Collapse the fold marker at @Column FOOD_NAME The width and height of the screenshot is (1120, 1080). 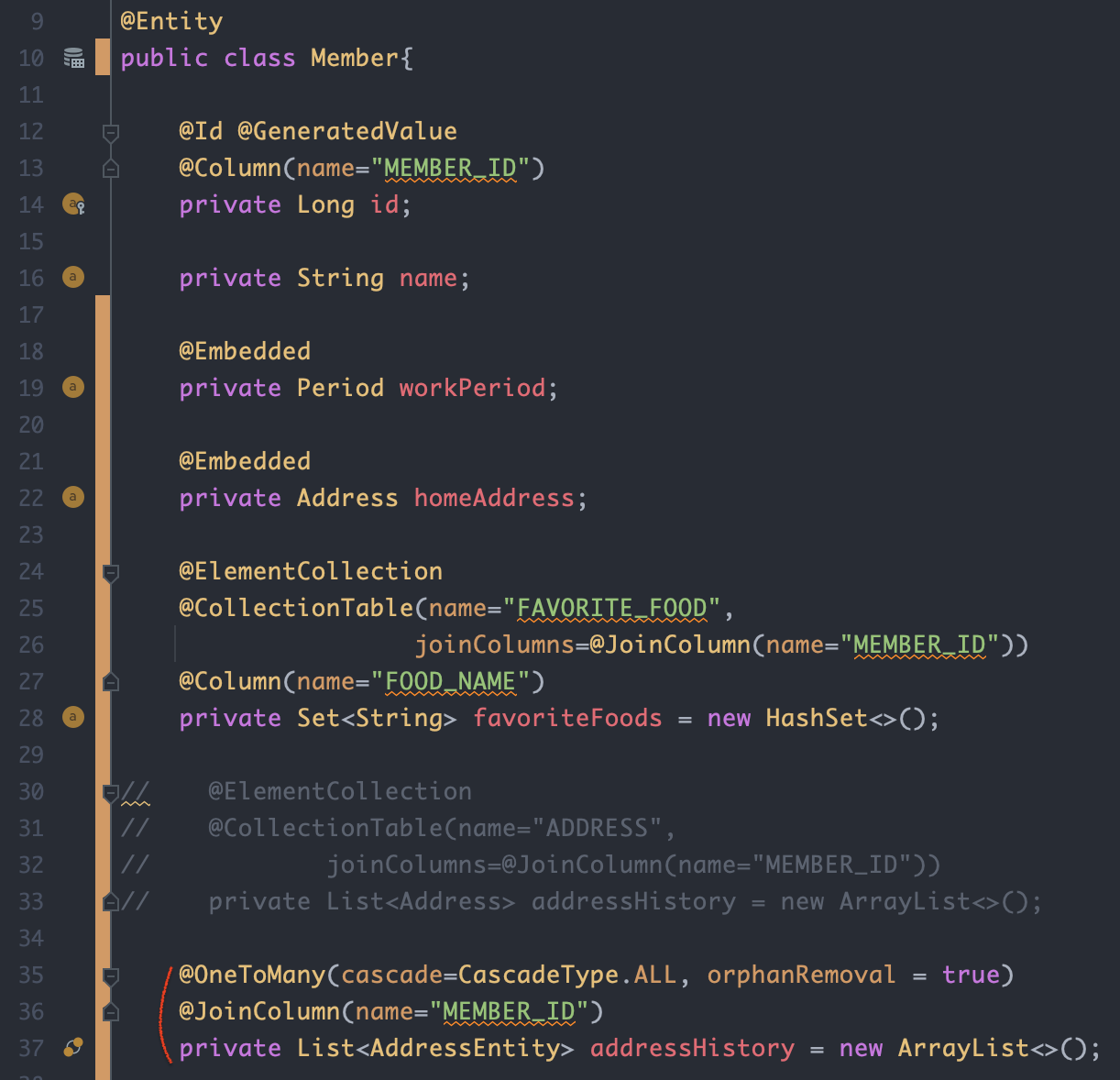111,681
